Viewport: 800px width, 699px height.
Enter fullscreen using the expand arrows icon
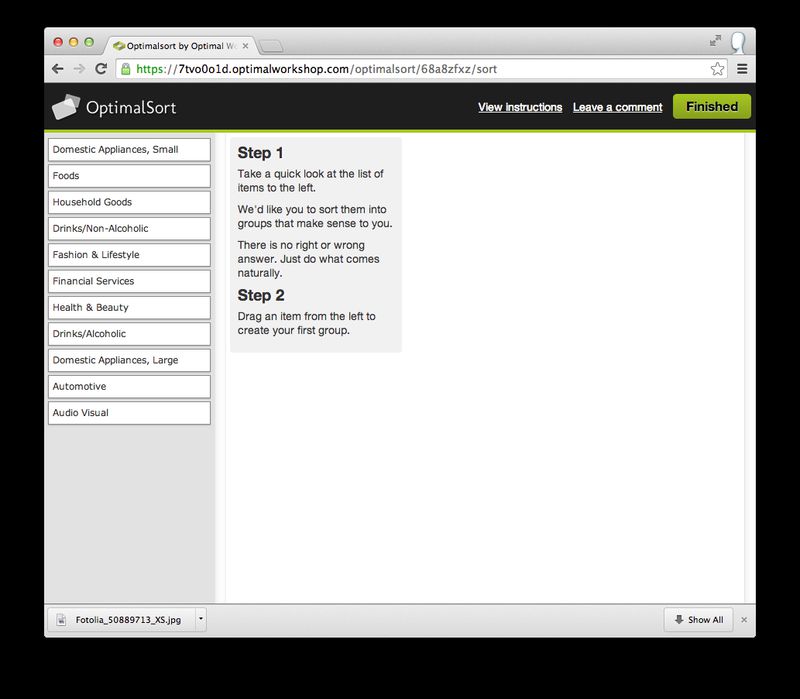tap(715, 41)
